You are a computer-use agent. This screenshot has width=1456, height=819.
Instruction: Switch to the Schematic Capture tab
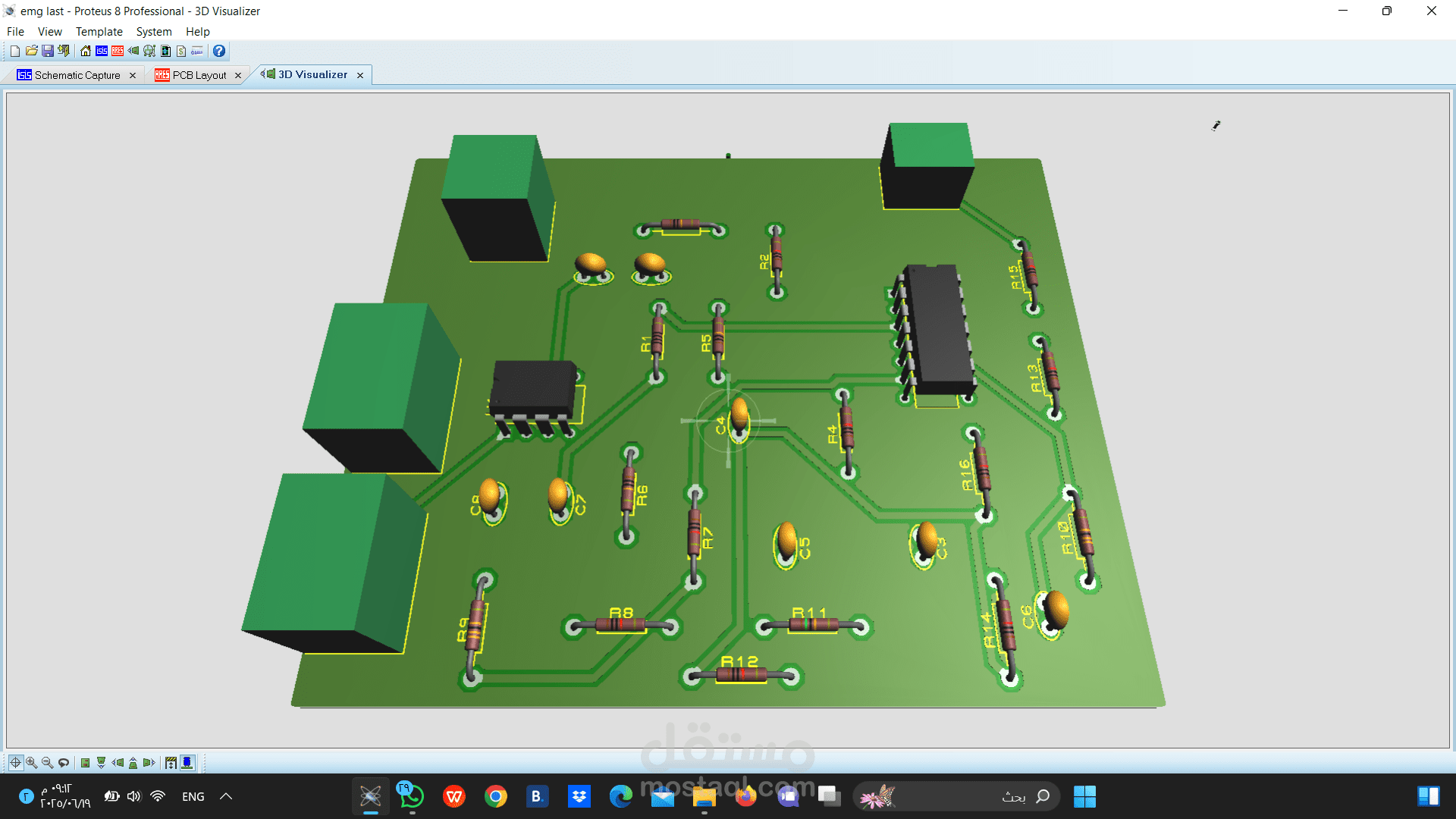77,75
